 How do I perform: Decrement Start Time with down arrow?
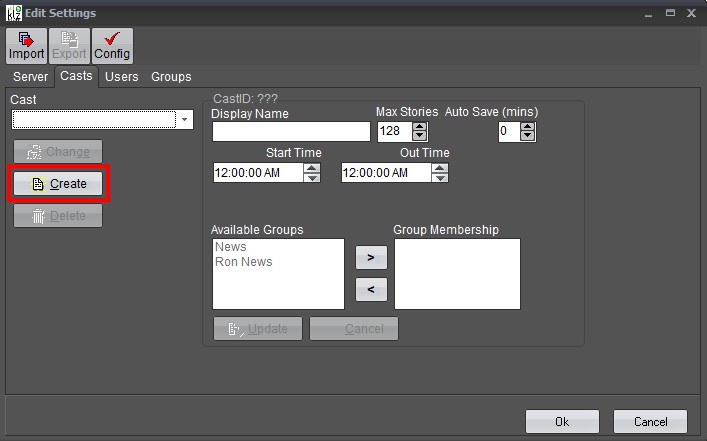point(312,178)
